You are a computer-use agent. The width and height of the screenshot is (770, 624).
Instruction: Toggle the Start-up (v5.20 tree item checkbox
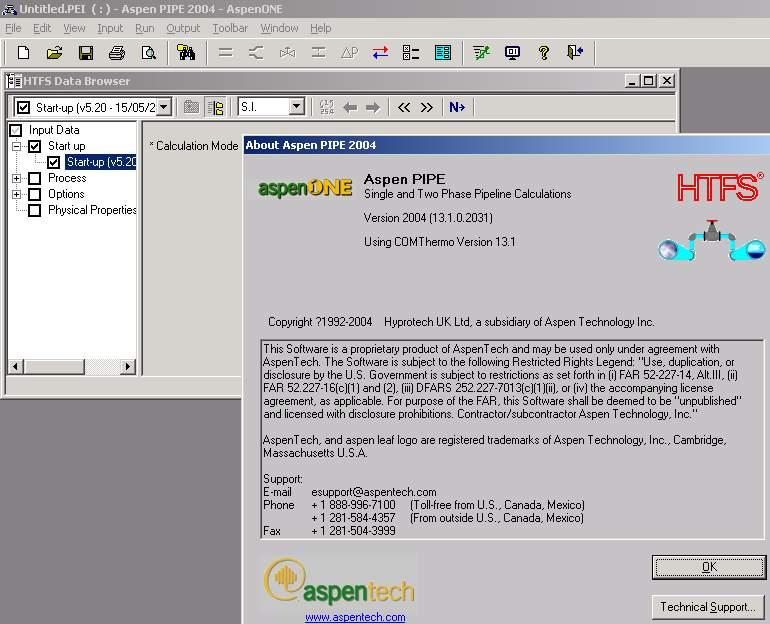coord(54,162)
